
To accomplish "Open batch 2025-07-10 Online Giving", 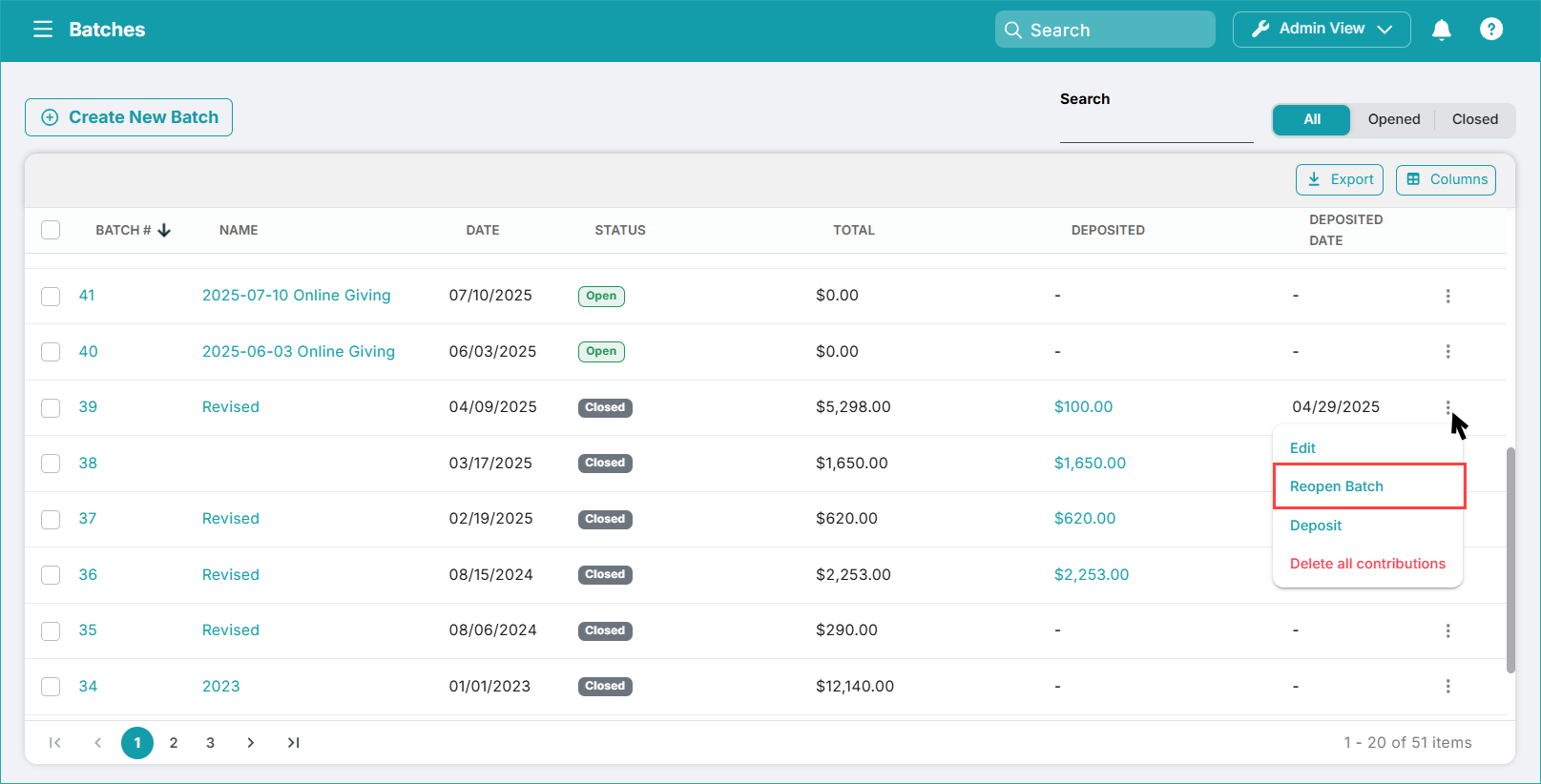I will (297, 296).
